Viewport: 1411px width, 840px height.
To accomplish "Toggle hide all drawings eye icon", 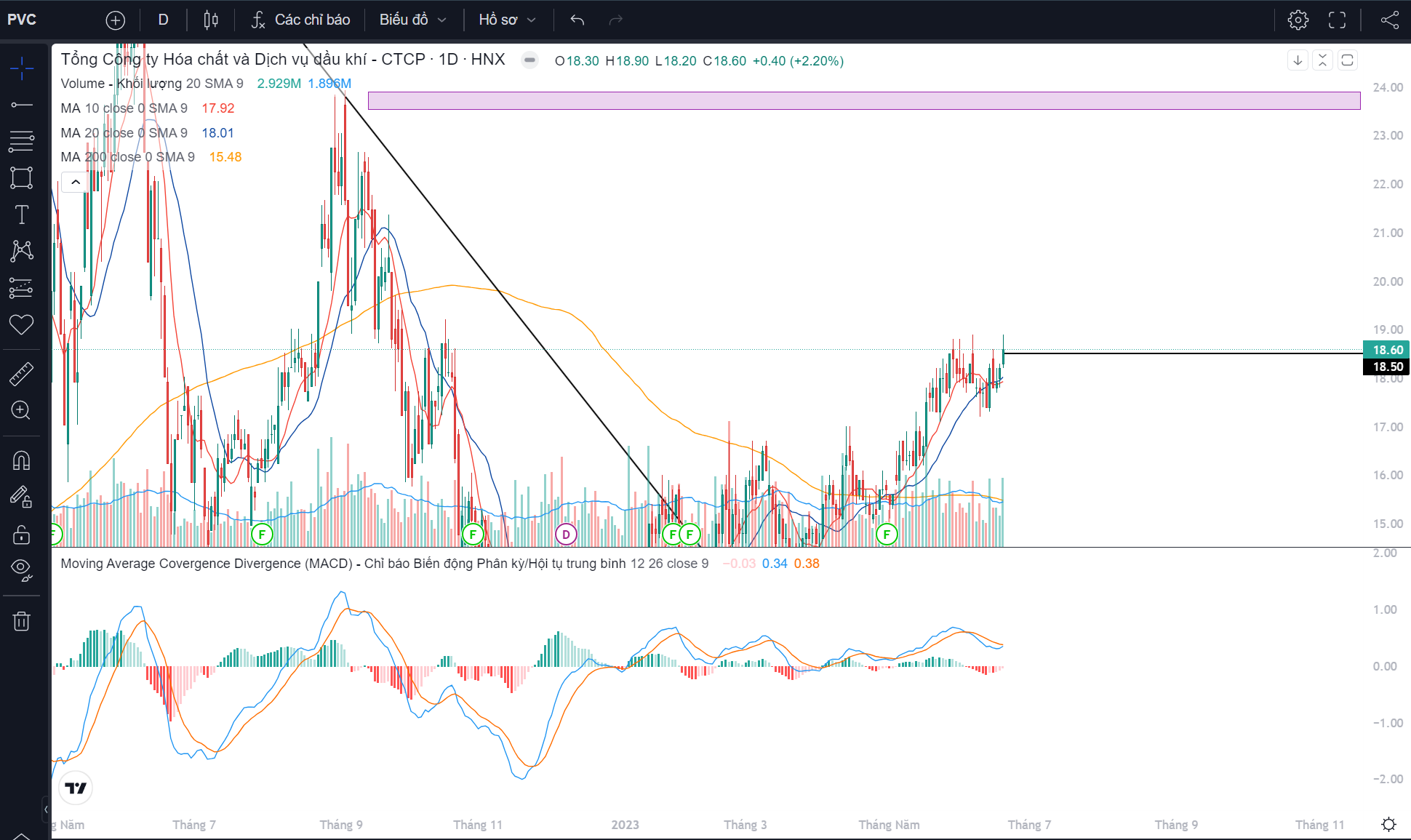I will tap(22, 569).
